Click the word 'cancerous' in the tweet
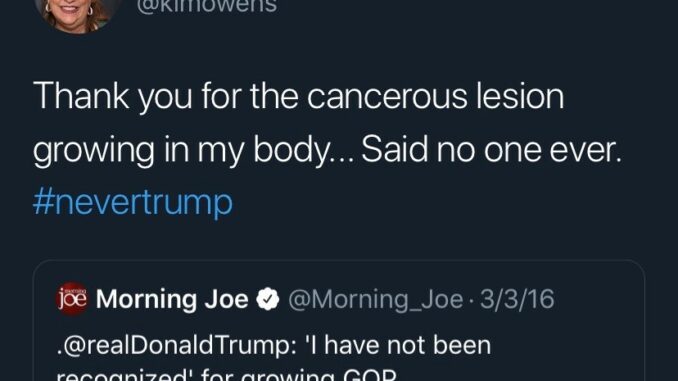 coord(387,97)
